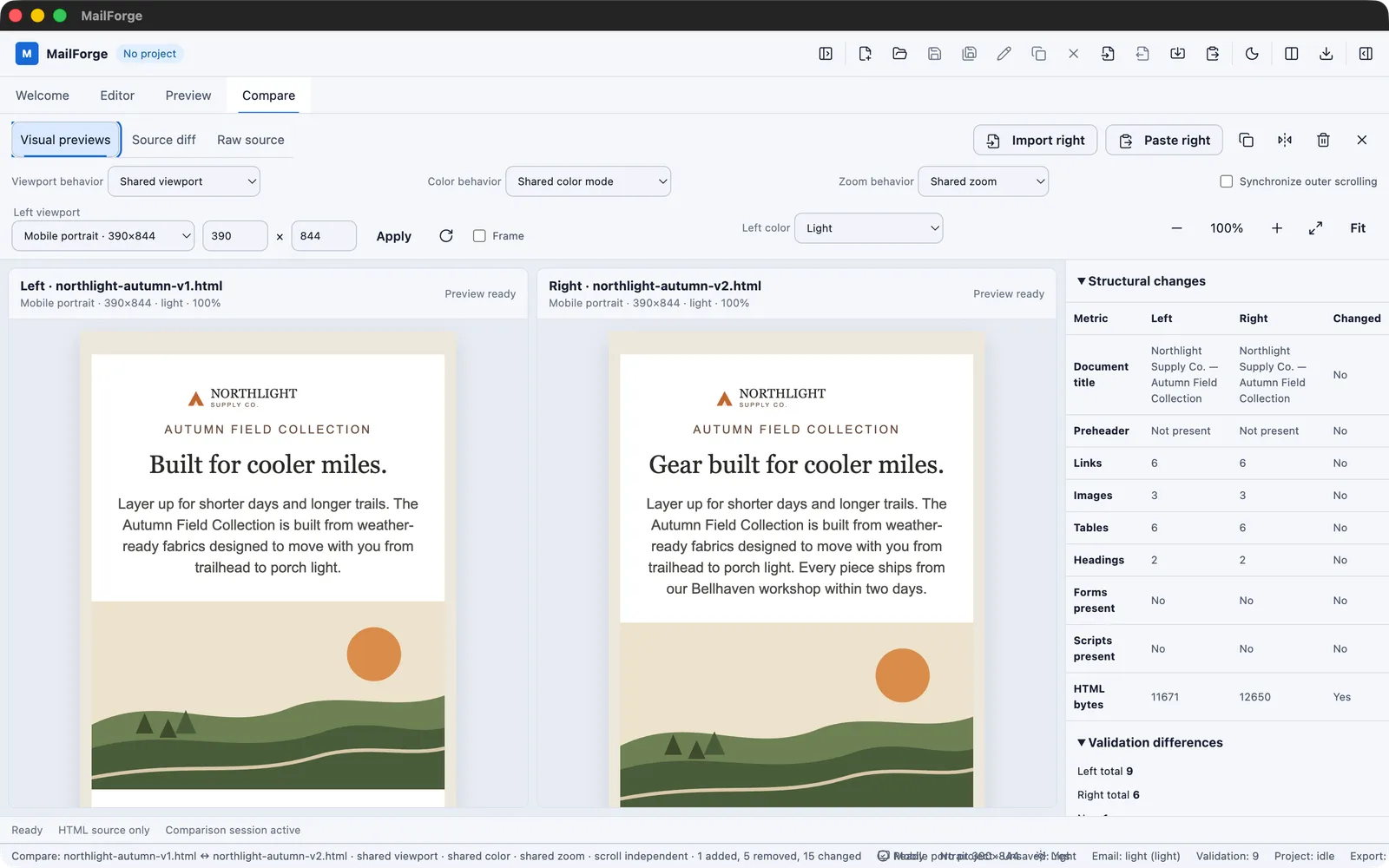Close the comparison with the X icon
The height and width of the screenshot is (868, 1389).
1362,140
